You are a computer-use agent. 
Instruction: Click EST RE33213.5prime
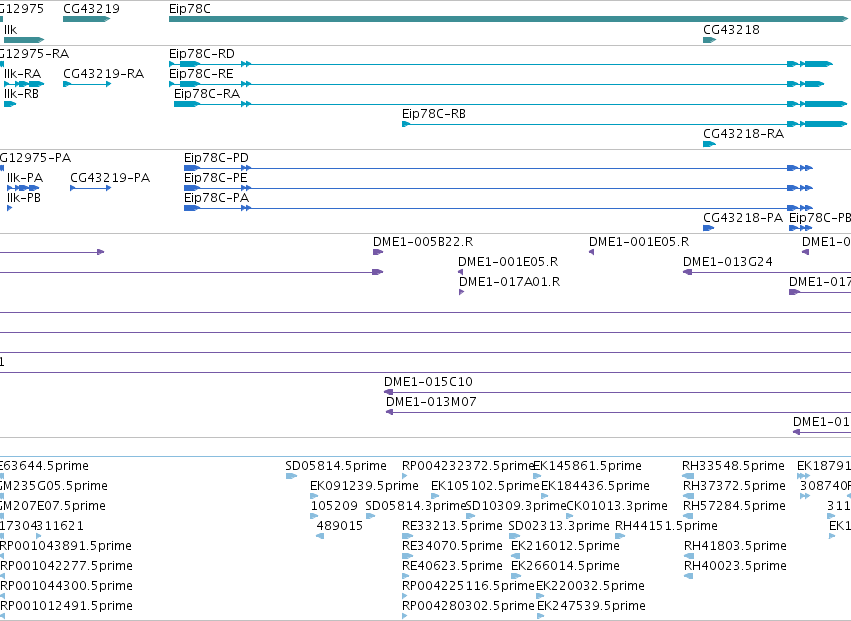click(452, 527)
